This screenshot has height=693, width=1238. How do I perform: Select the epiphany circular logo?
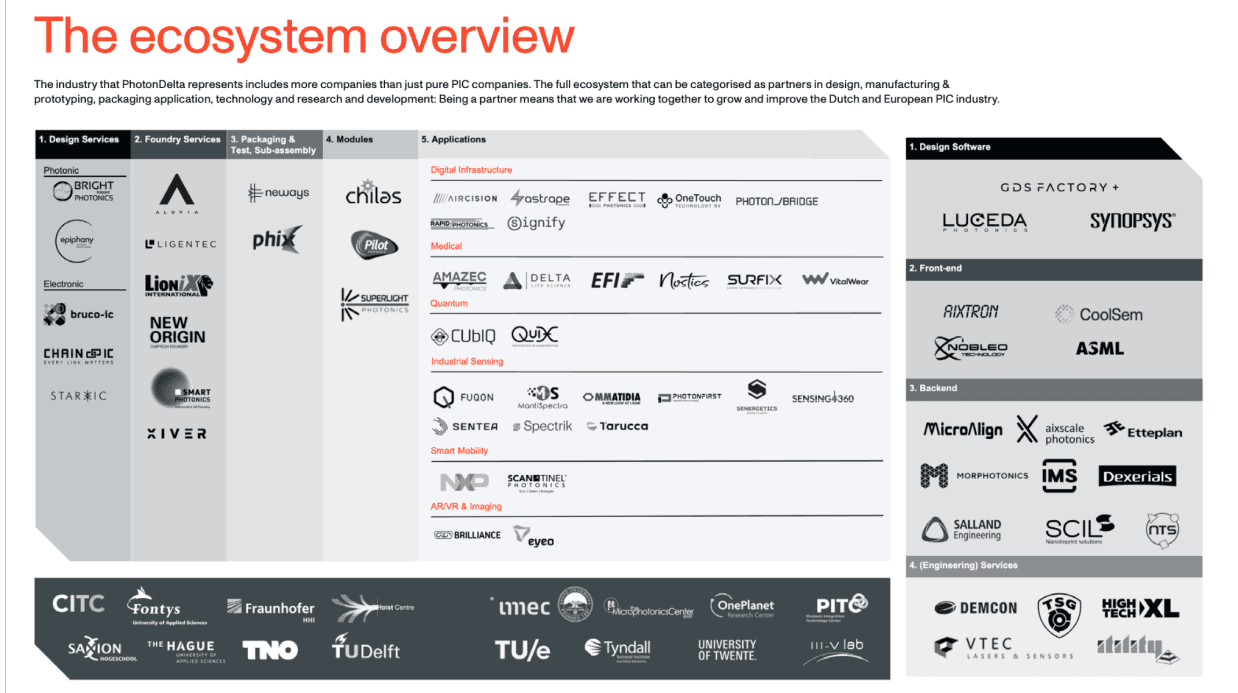73,241
